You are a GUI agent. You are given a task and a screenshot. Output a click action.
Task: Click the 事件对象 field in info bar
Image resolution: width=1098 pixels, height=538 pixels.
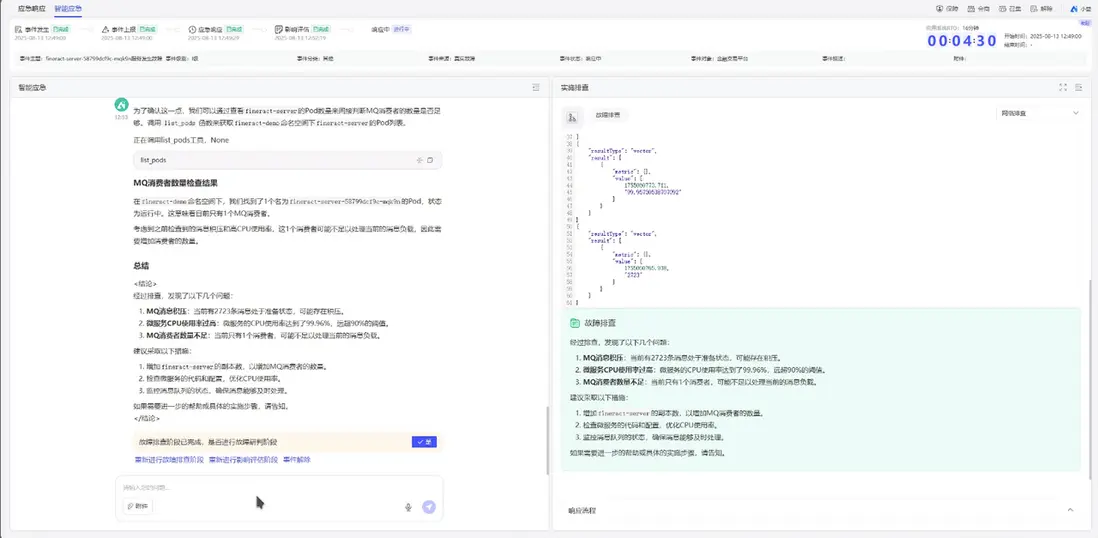coord(719,59)
